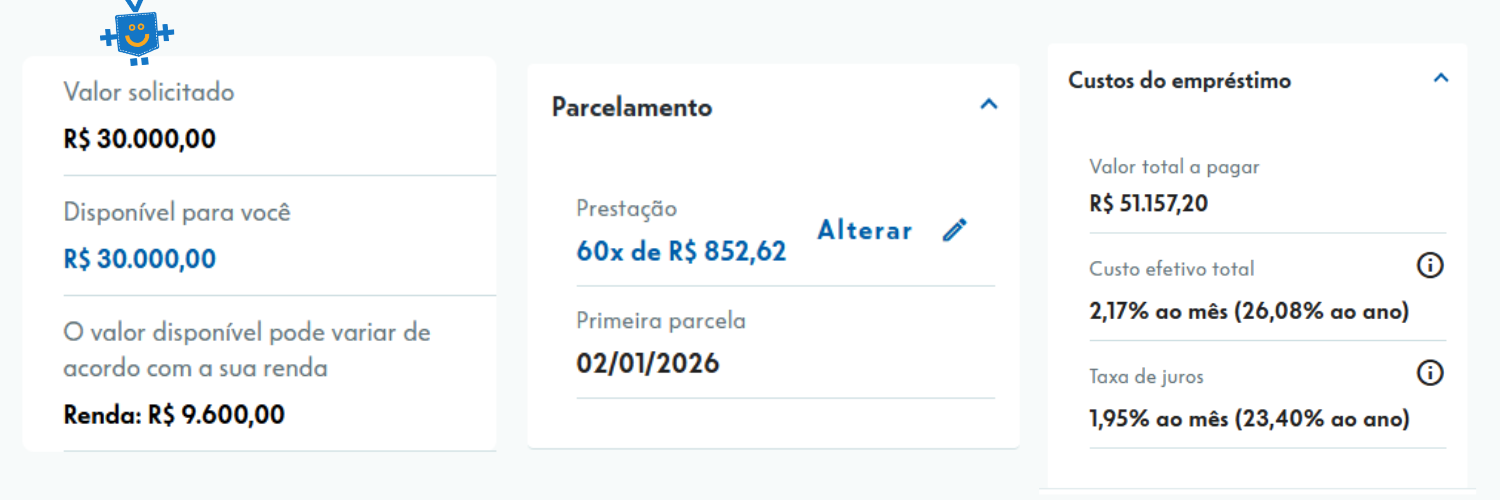Select the black R$ 30.000,00 requested amount
Image resolution: width=1500 pixels, height=500 pixels.
(x=140, y=139)
